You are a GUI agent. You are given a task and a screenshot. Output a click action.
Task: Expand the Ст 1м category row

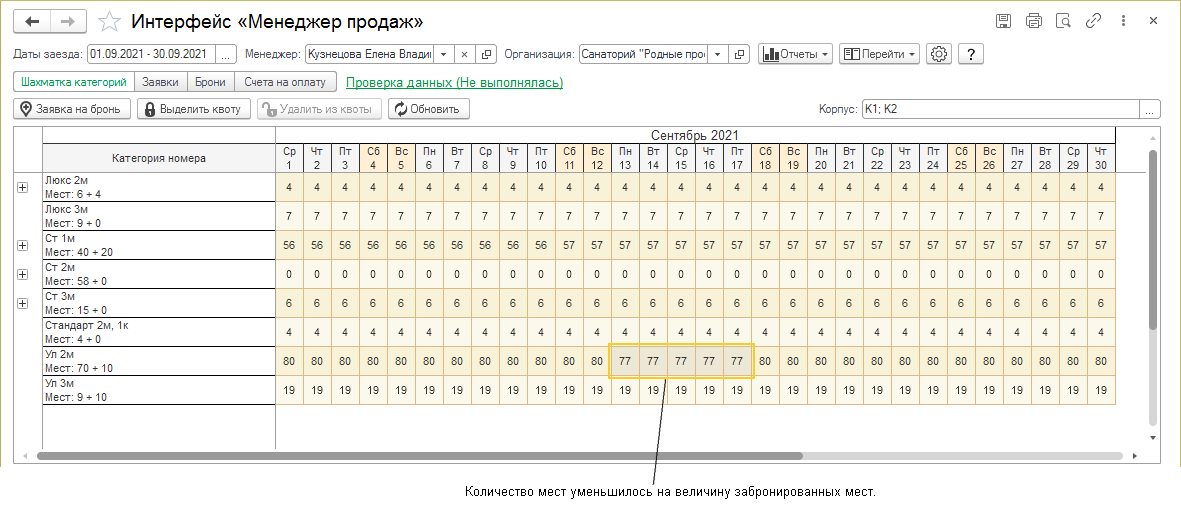(22, 246)
